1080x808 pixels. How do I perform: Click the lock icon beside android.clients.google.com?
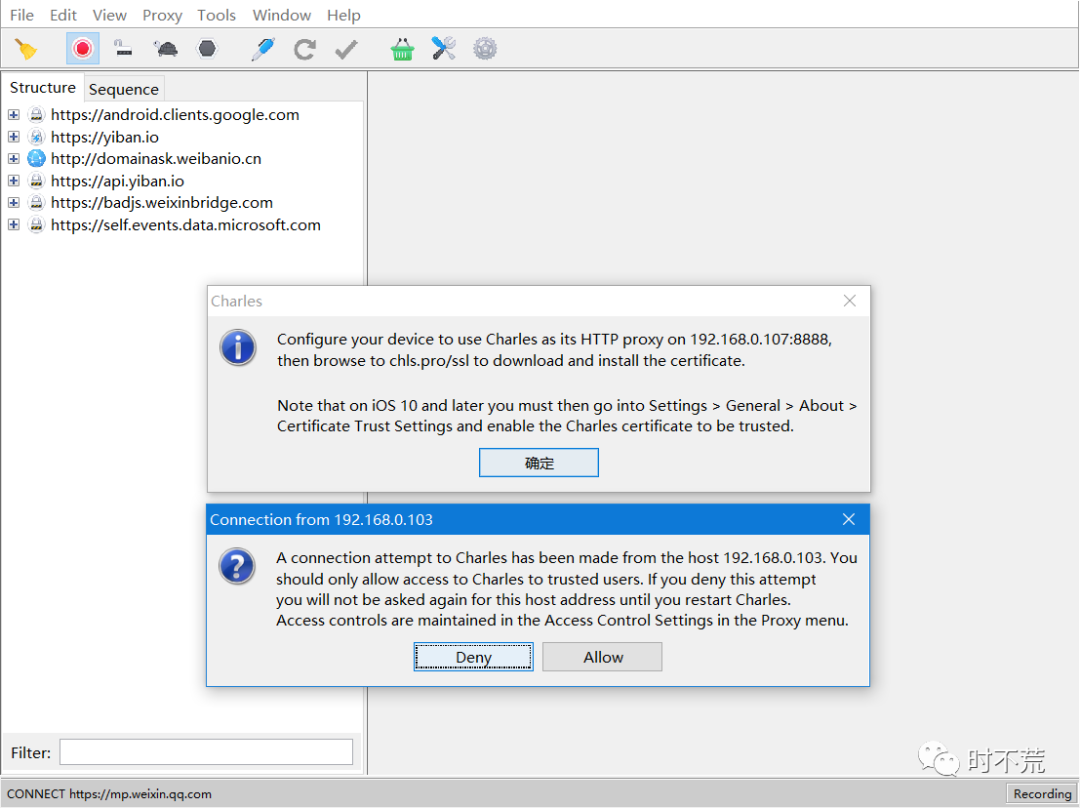[37, 114]
